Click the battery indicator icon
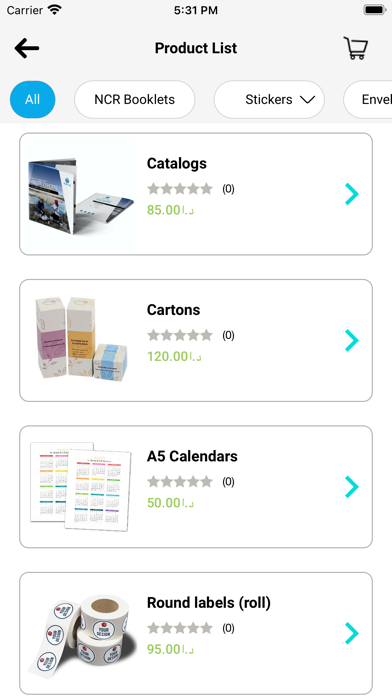This screenshot has width=392, height=696. [375, 10]
